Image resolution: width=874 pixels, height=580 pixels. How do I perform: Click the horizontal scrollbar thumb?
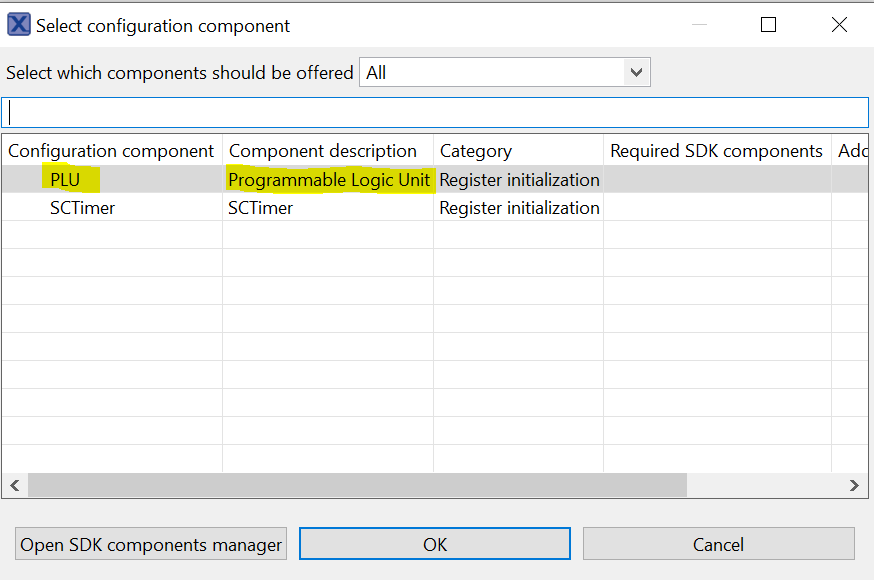coord(357,485)
